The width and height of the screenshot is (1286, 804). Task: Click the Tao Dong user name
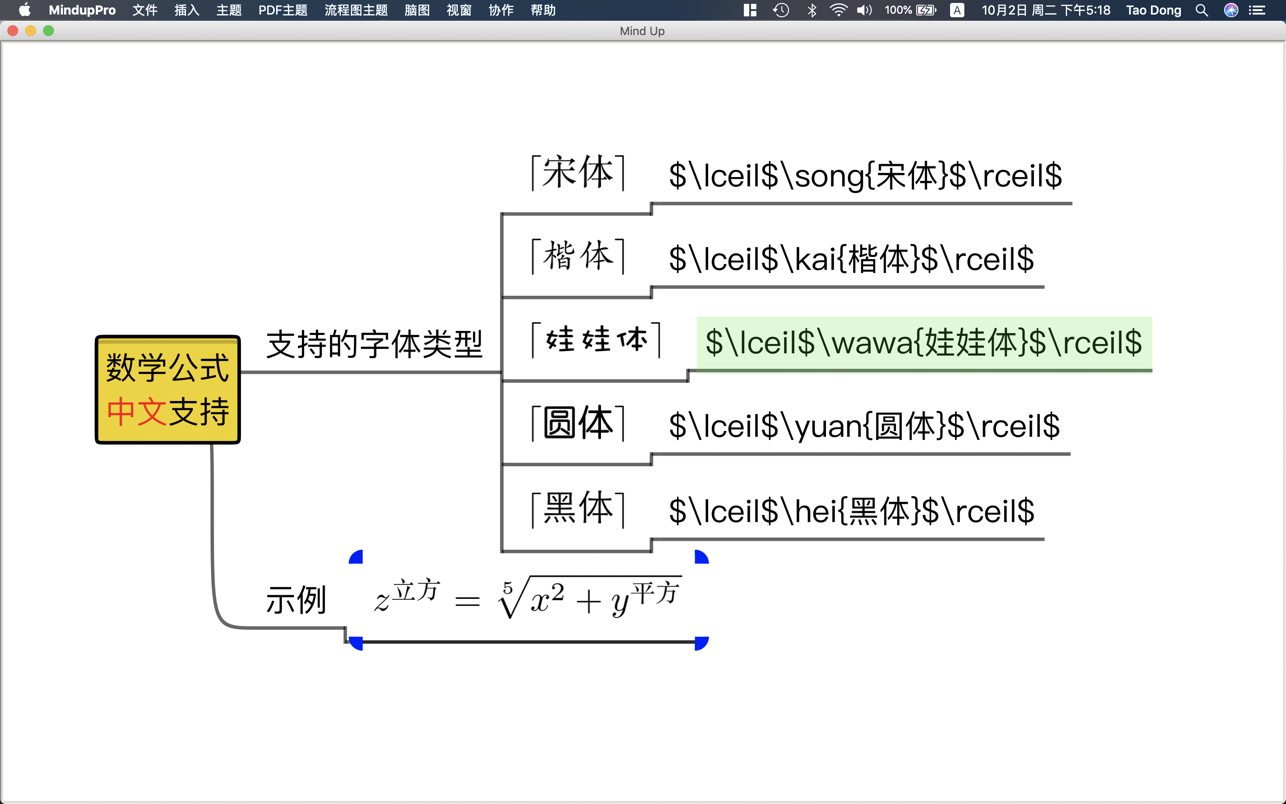(1153, 10)
